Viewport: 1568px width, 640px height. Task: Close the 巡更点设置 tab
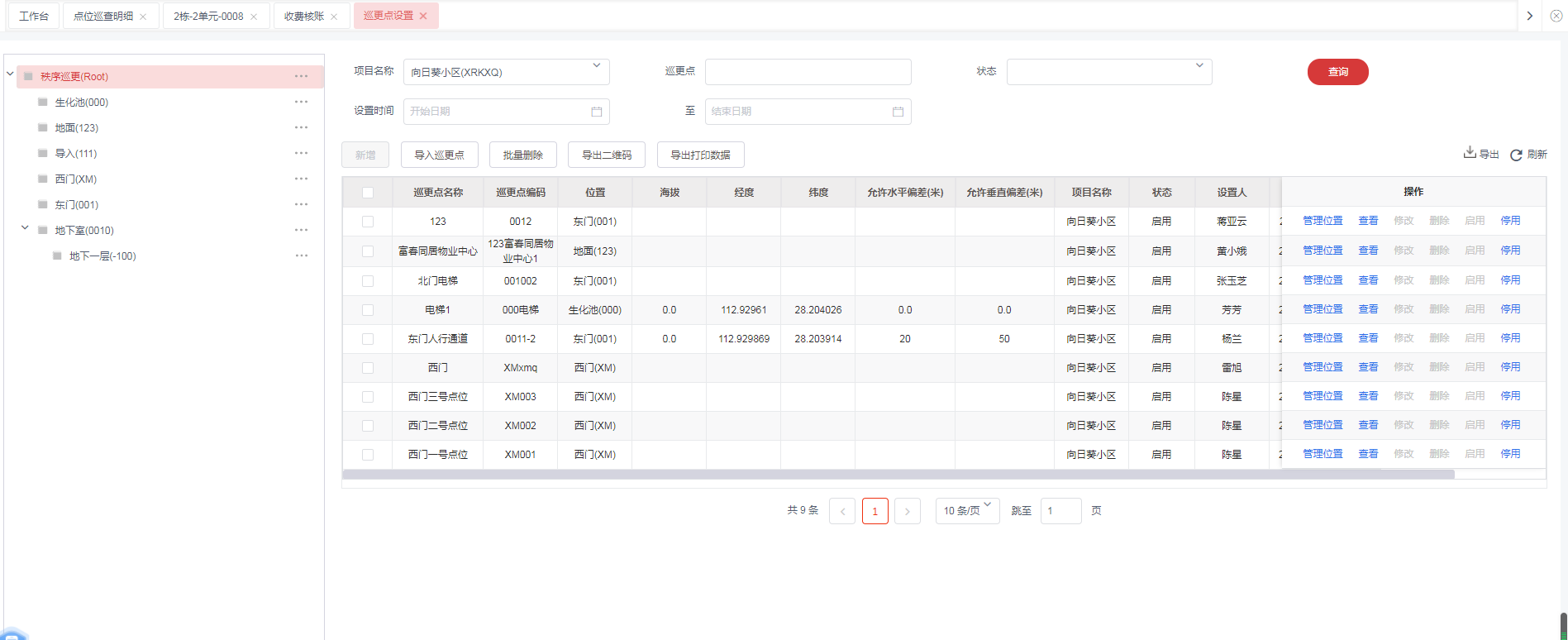[x=423, y=16]
